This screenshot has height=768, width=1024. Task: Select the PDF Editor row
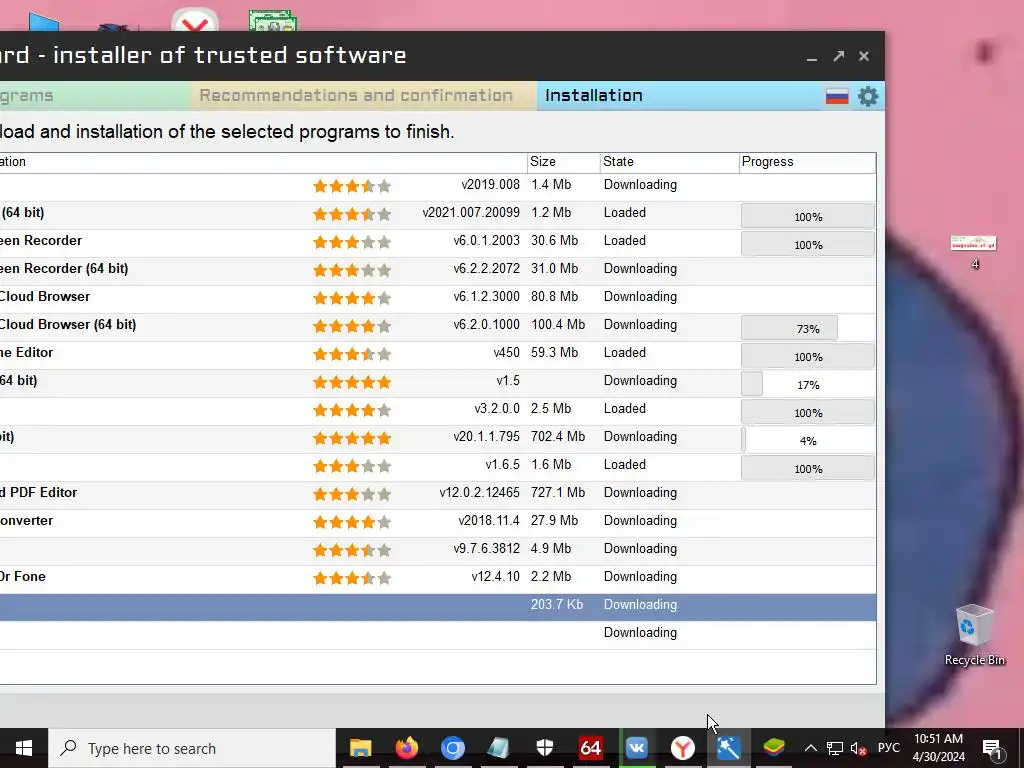tap(438, 495)
